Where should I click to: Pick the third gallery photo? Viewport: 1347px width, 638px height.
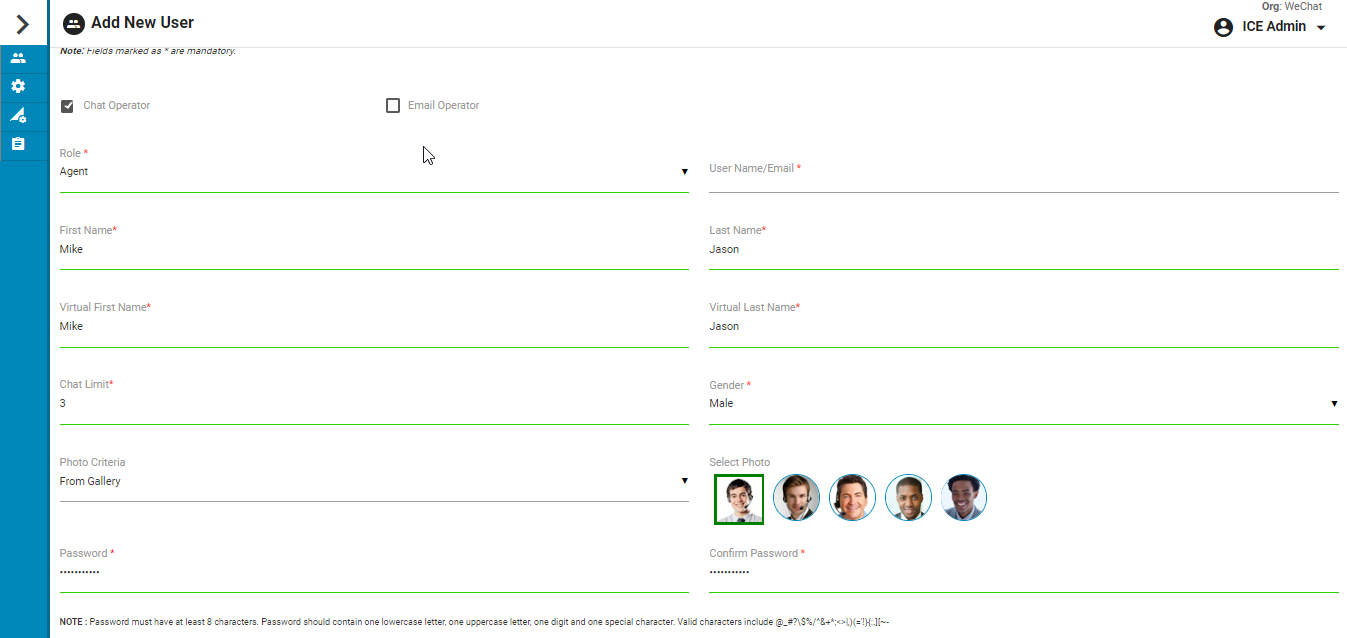(x=852, y=498)
